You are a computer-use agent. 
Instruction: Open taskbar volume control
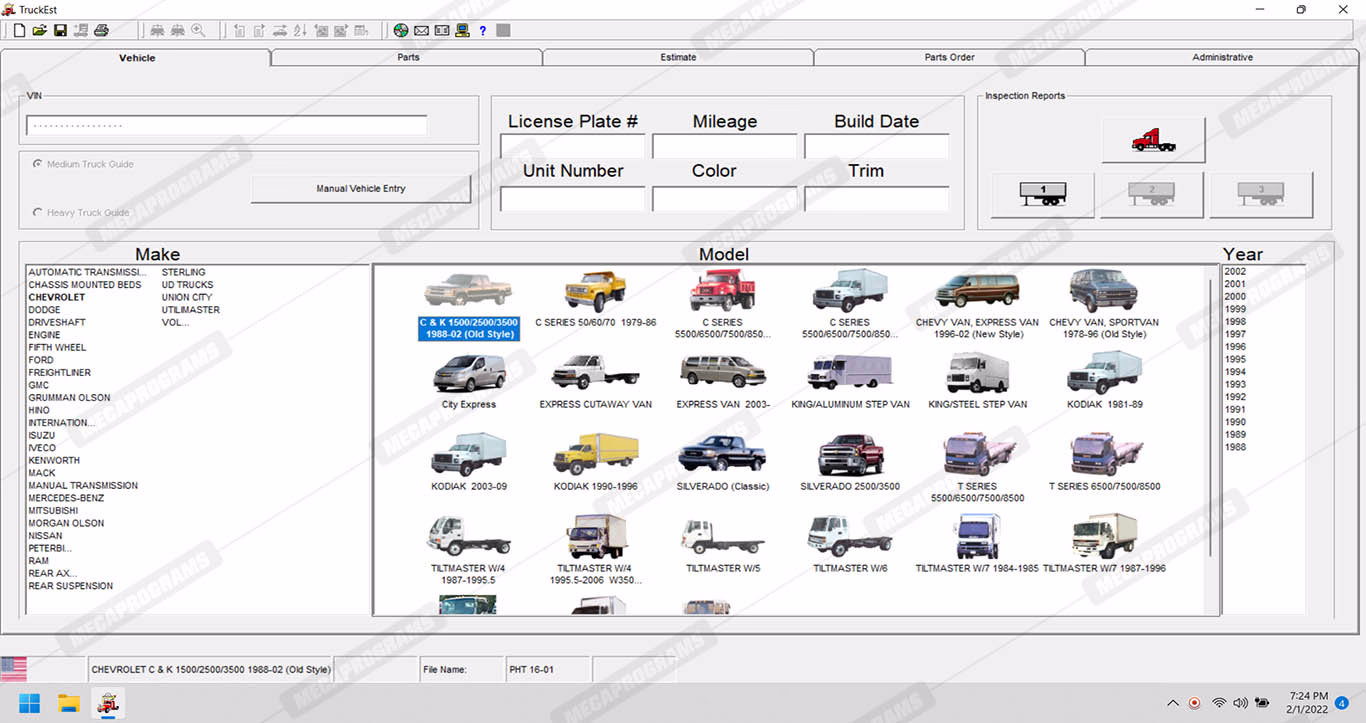pos(1240,703)
